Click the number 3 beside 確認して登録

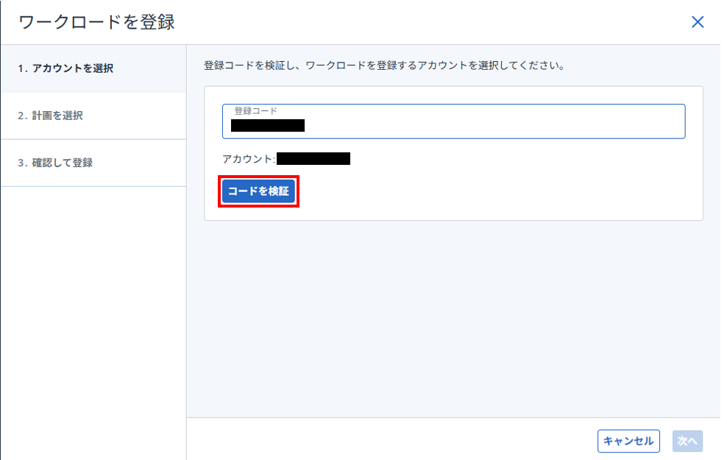[21, 163]
